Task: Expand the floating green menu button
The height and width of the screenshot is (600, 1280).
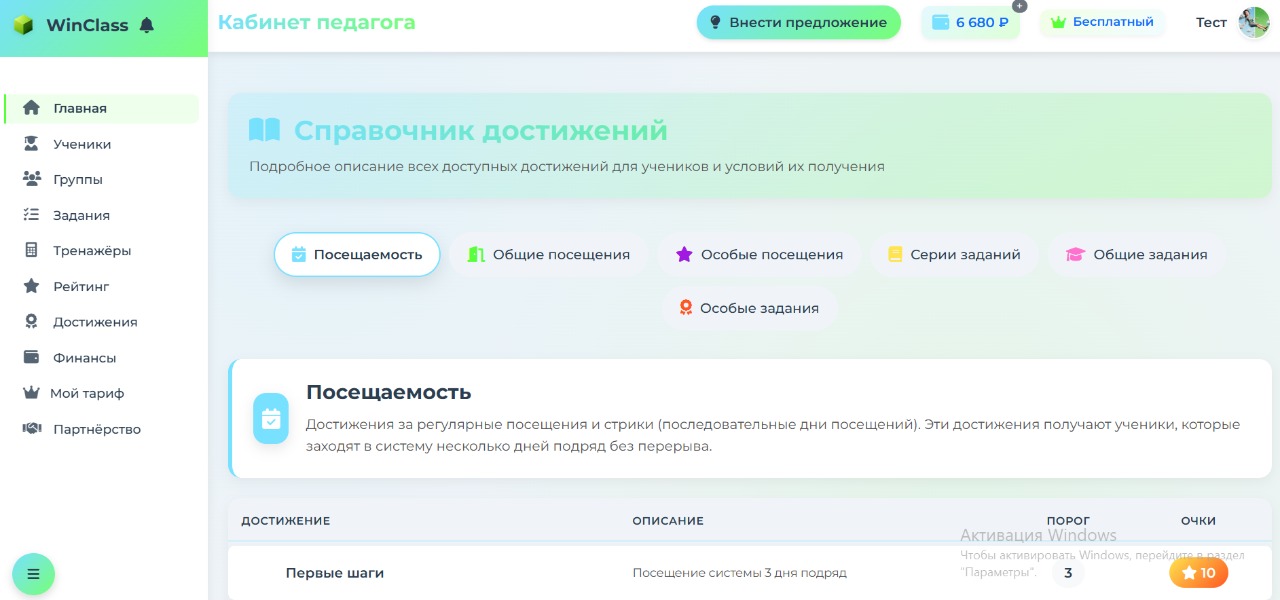Action: 33,573
